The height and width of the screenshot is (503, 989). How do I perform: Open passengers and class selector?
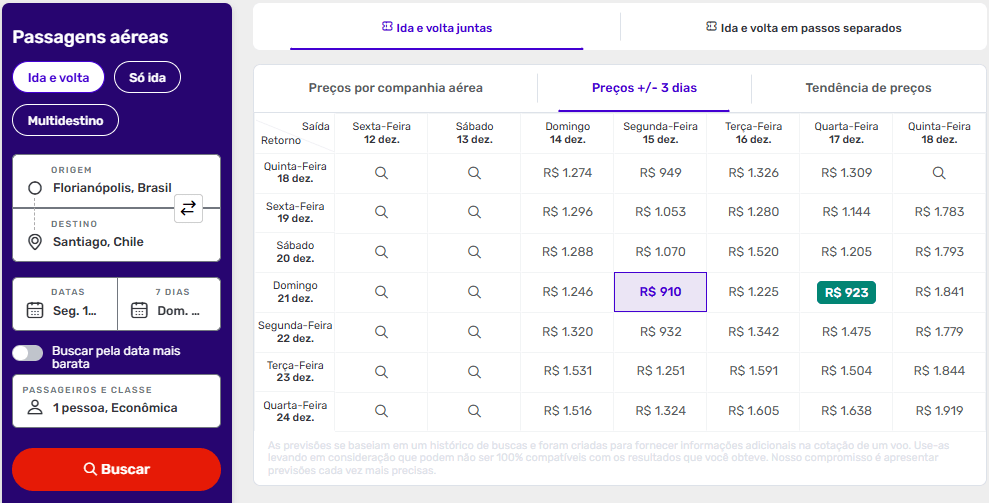(x=116, y=400)
